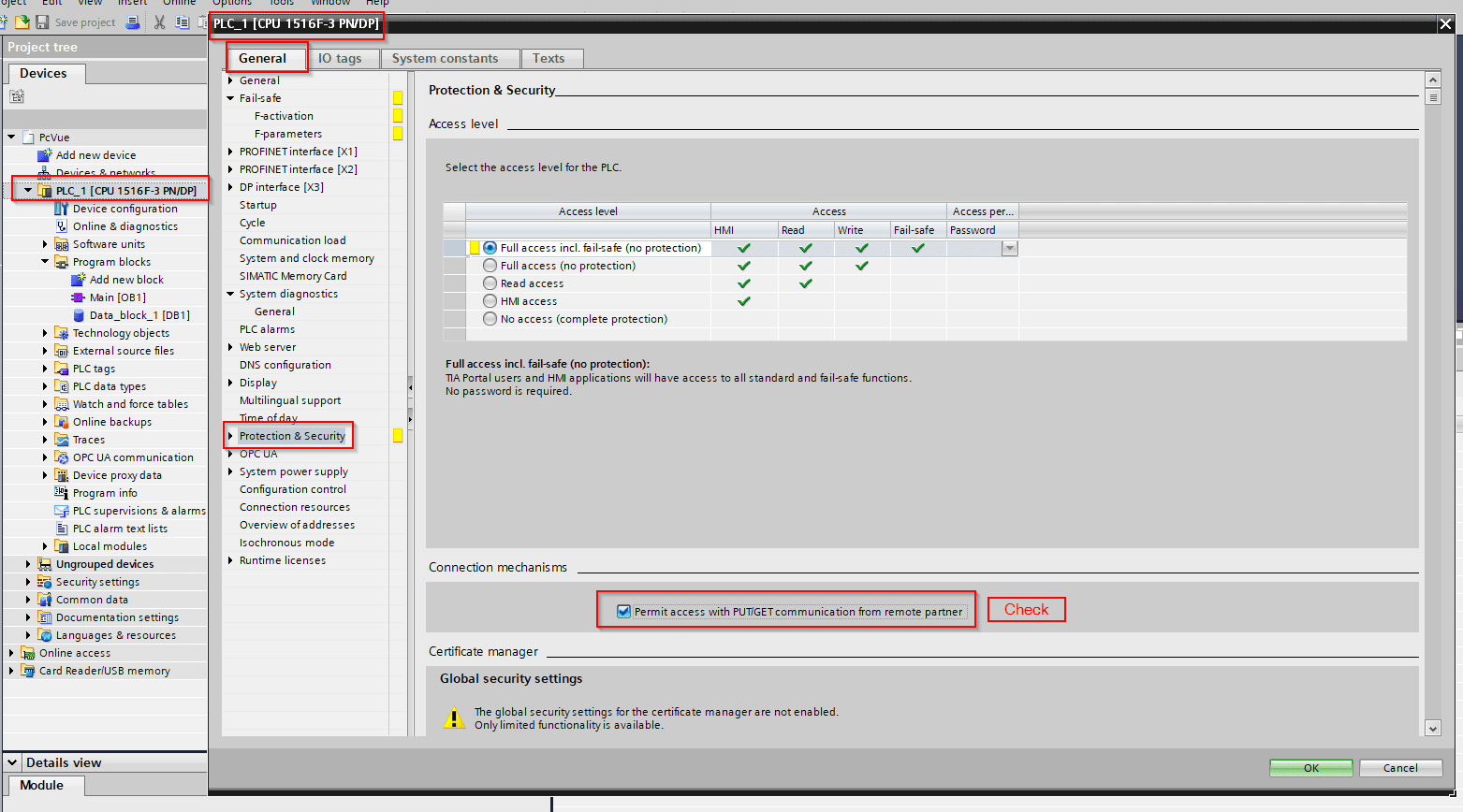Collapse the Program blocks folder
This screenshot has height=812, width=1463.
click(45, 262)
